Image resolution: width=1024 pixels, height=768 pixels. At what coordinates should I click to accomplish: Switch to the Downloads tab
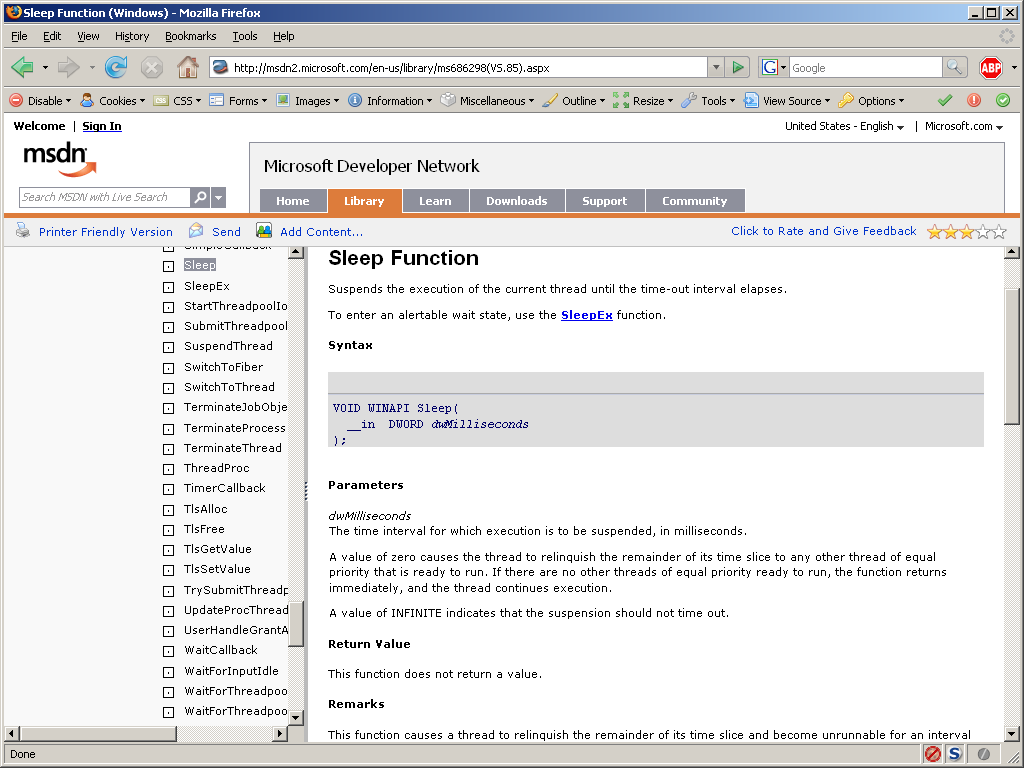(x=517, y=200)
